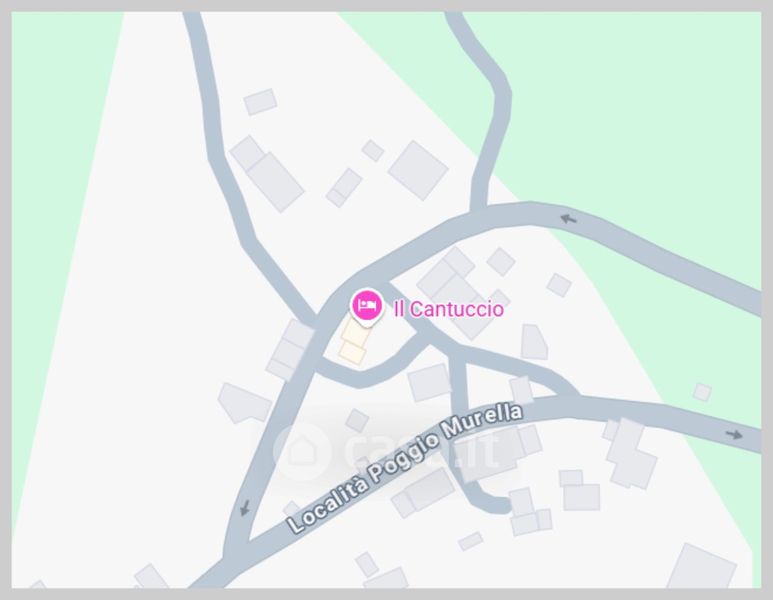Click the downward direction arrow on bottom-left road
Viewport: 773px width, 600px height.
244,508
